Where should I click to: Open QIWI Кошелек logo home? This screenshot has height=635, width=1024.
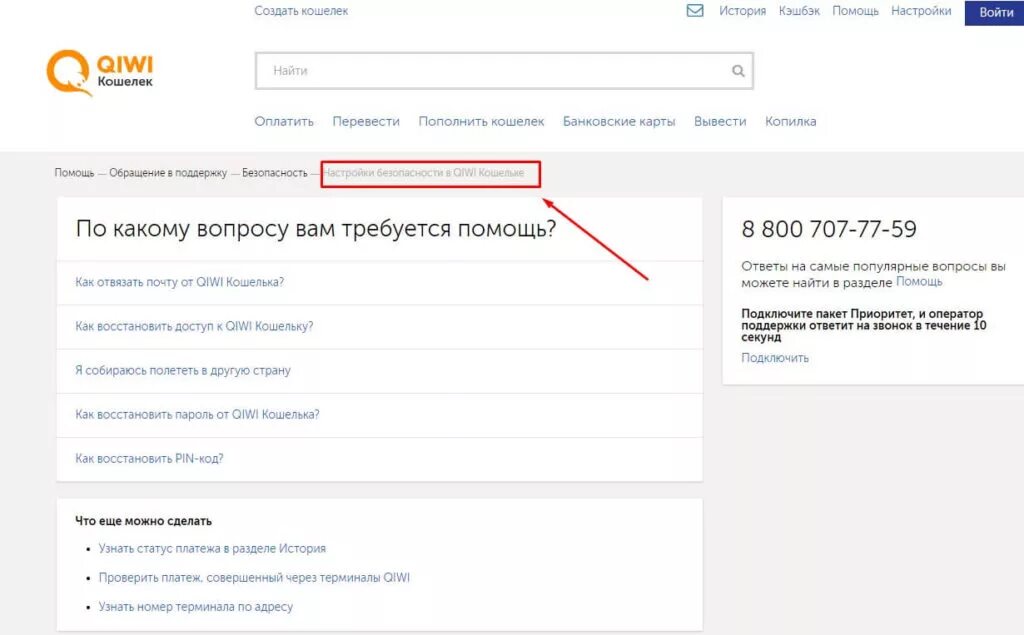pyautogui.click(x=99, y=73)
